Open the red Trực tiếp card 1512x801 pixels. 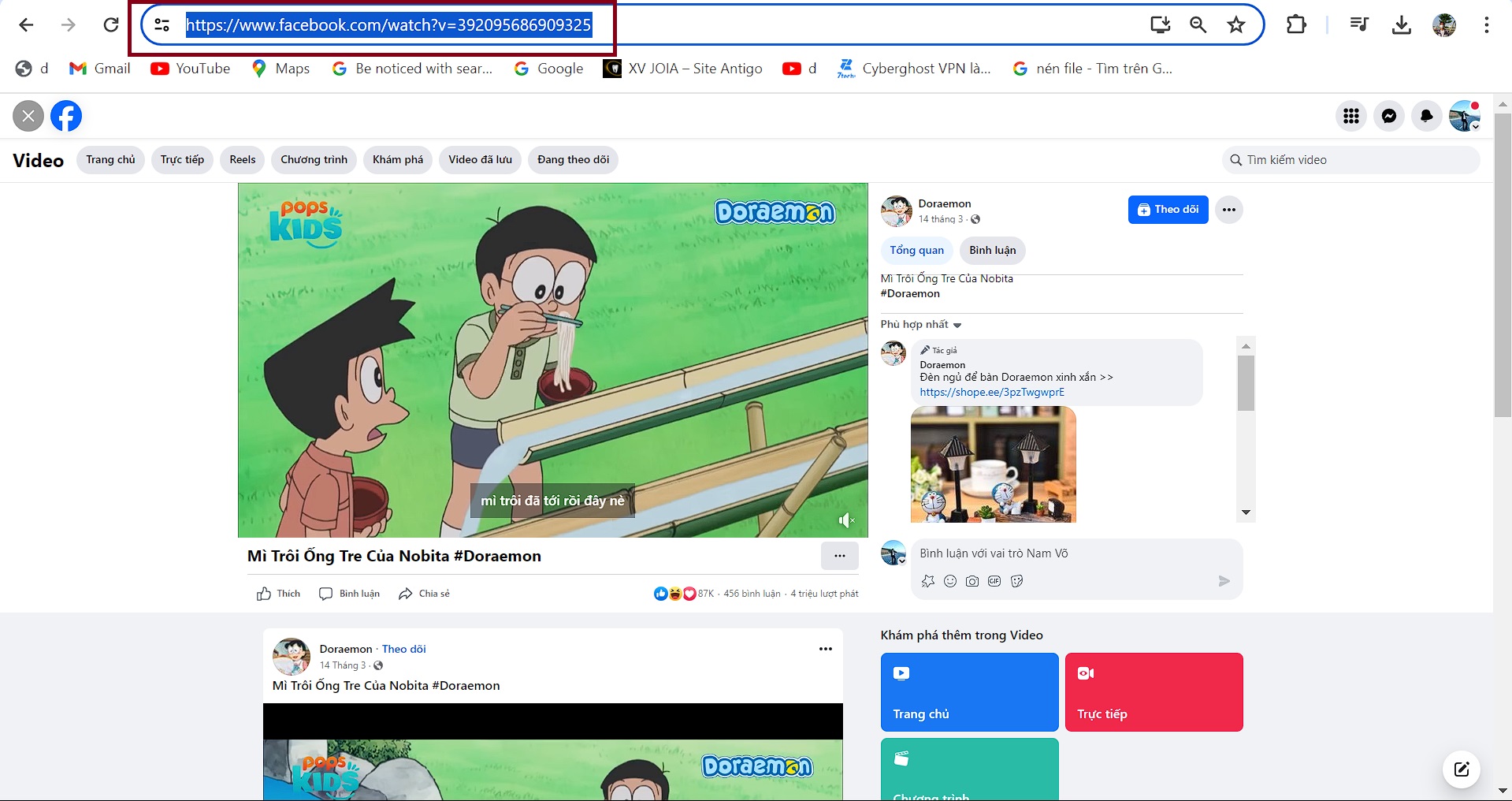click(1154, 692)
